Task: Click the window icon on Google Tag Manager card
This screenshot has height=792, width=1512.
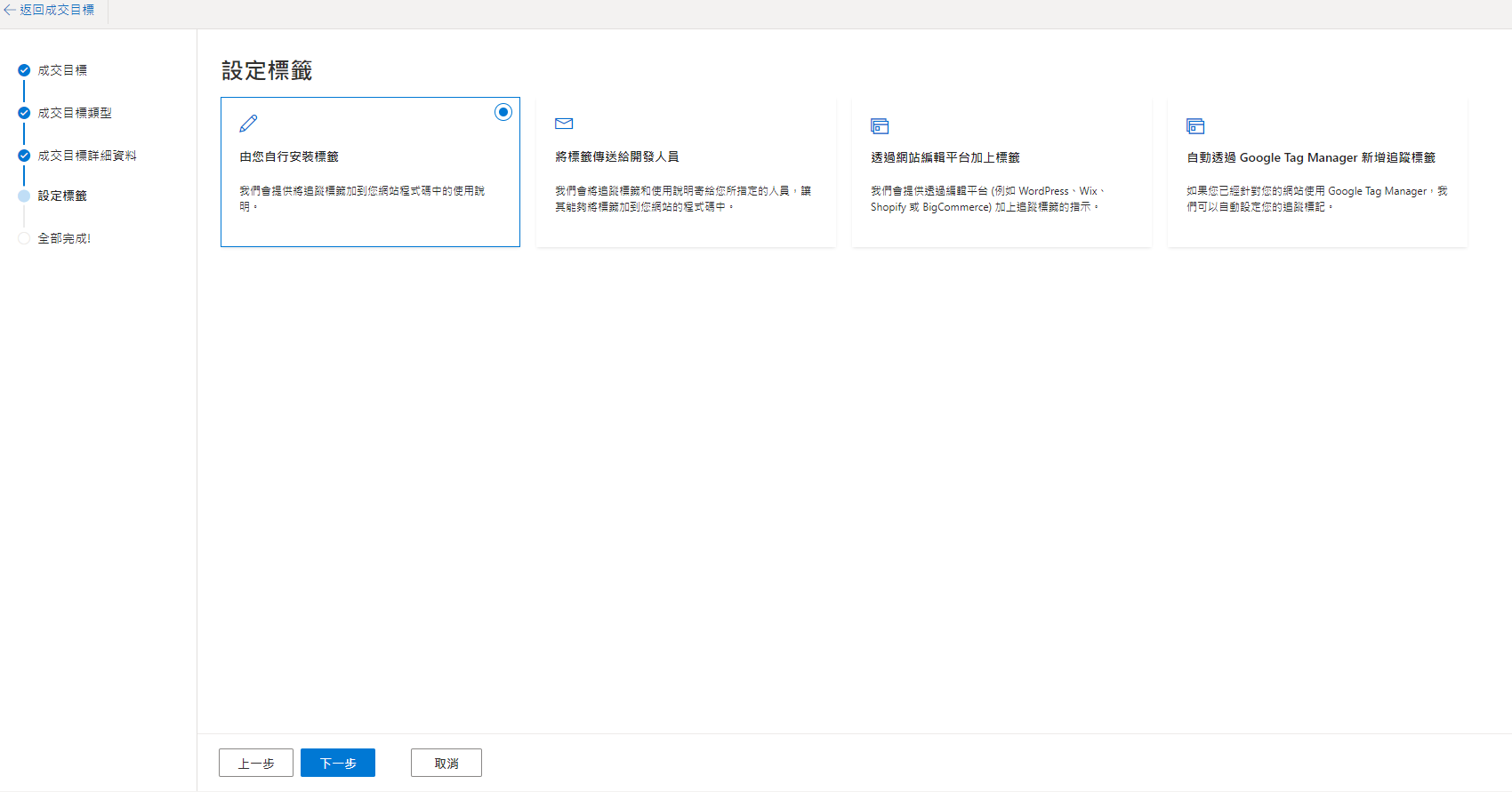Action: [x=1195, y=126]
